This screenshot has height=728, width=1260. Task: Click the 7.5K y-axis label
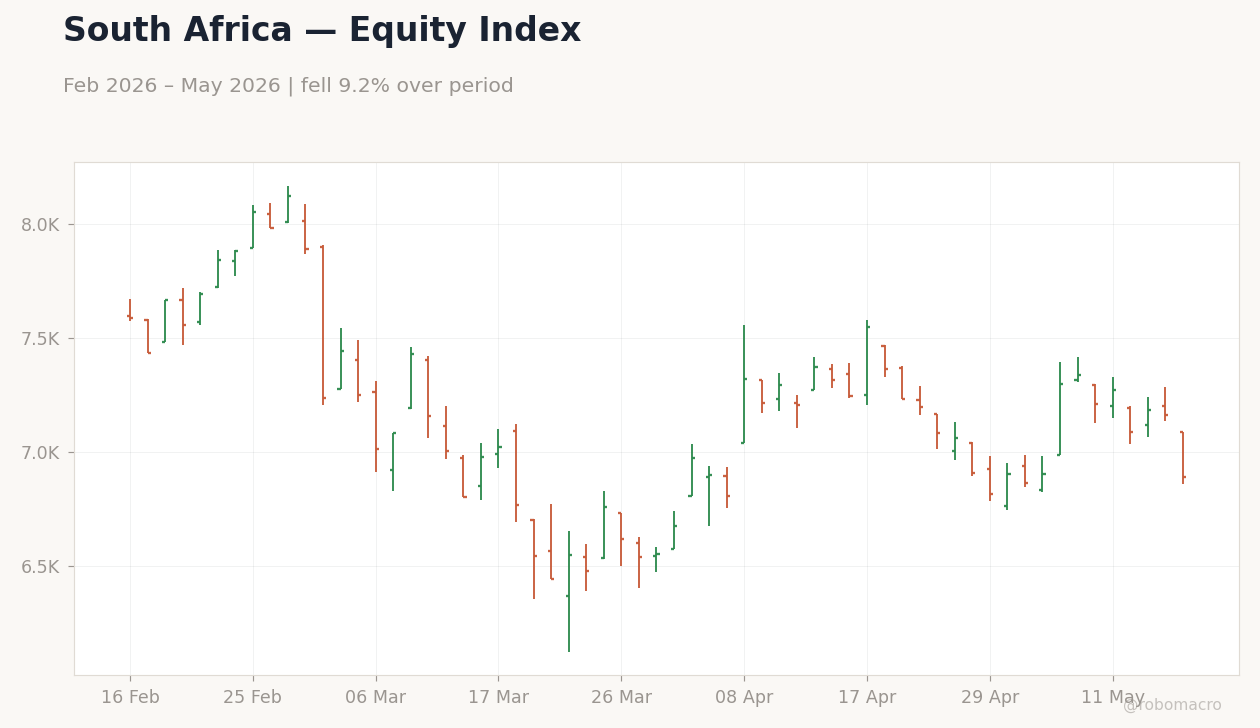point(41,339)
